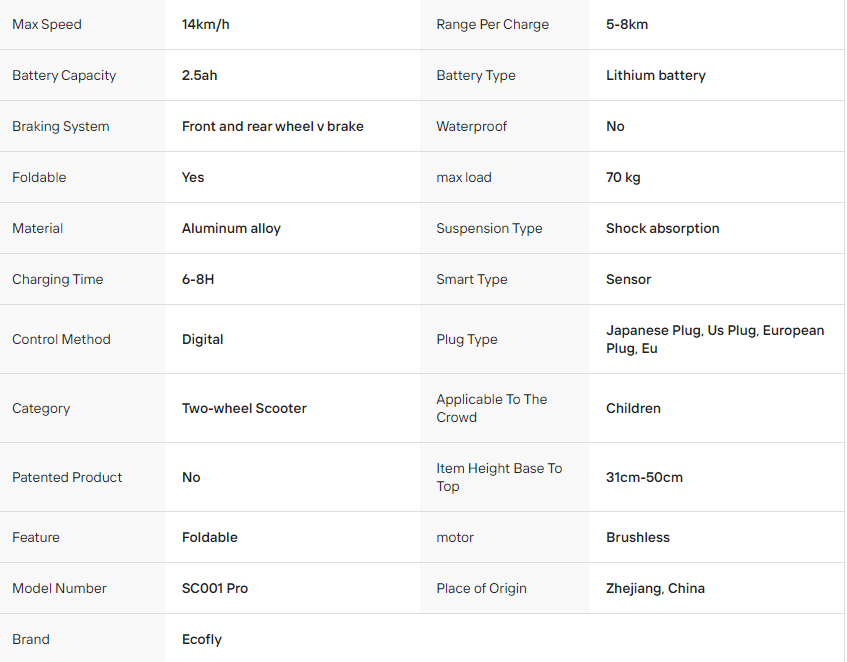Select the 70 kg max load value
The image size is (847, 662).
pyautogui.click(x=623, y=177)
